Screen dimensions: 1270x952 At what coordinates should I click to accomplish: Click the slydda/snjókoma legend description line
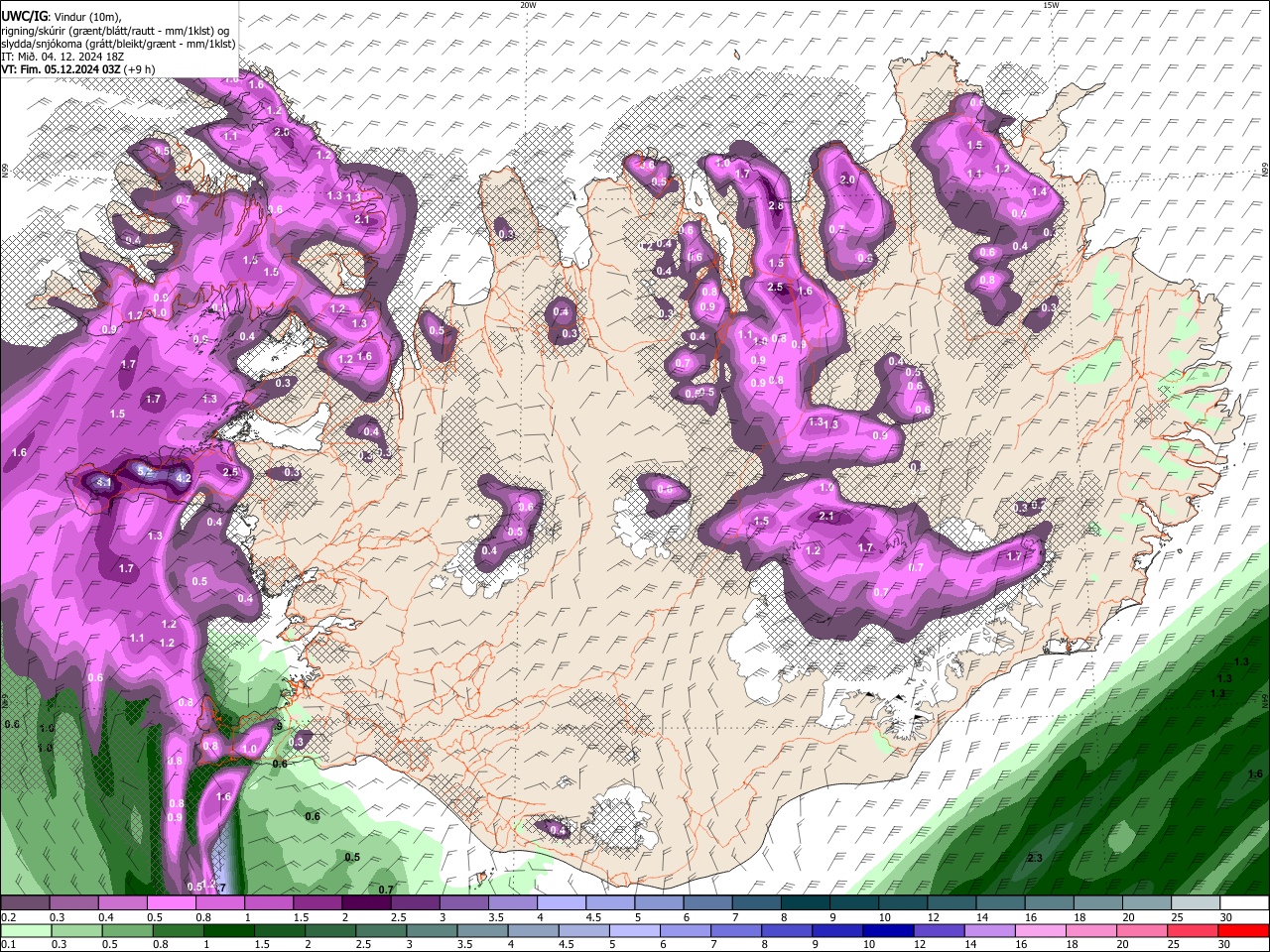(x=118, y=44)
